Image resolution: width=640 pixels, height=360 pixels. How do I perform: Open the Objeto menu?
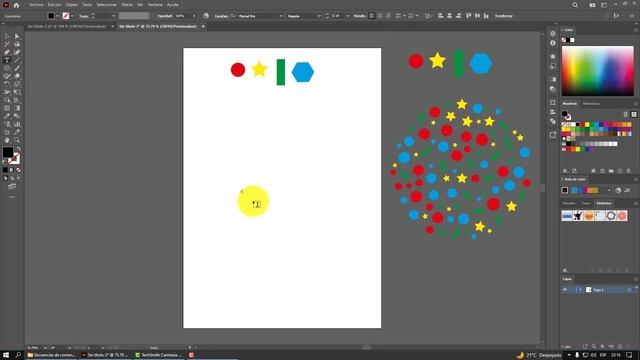pyautogui.click(x=71, y=5)
